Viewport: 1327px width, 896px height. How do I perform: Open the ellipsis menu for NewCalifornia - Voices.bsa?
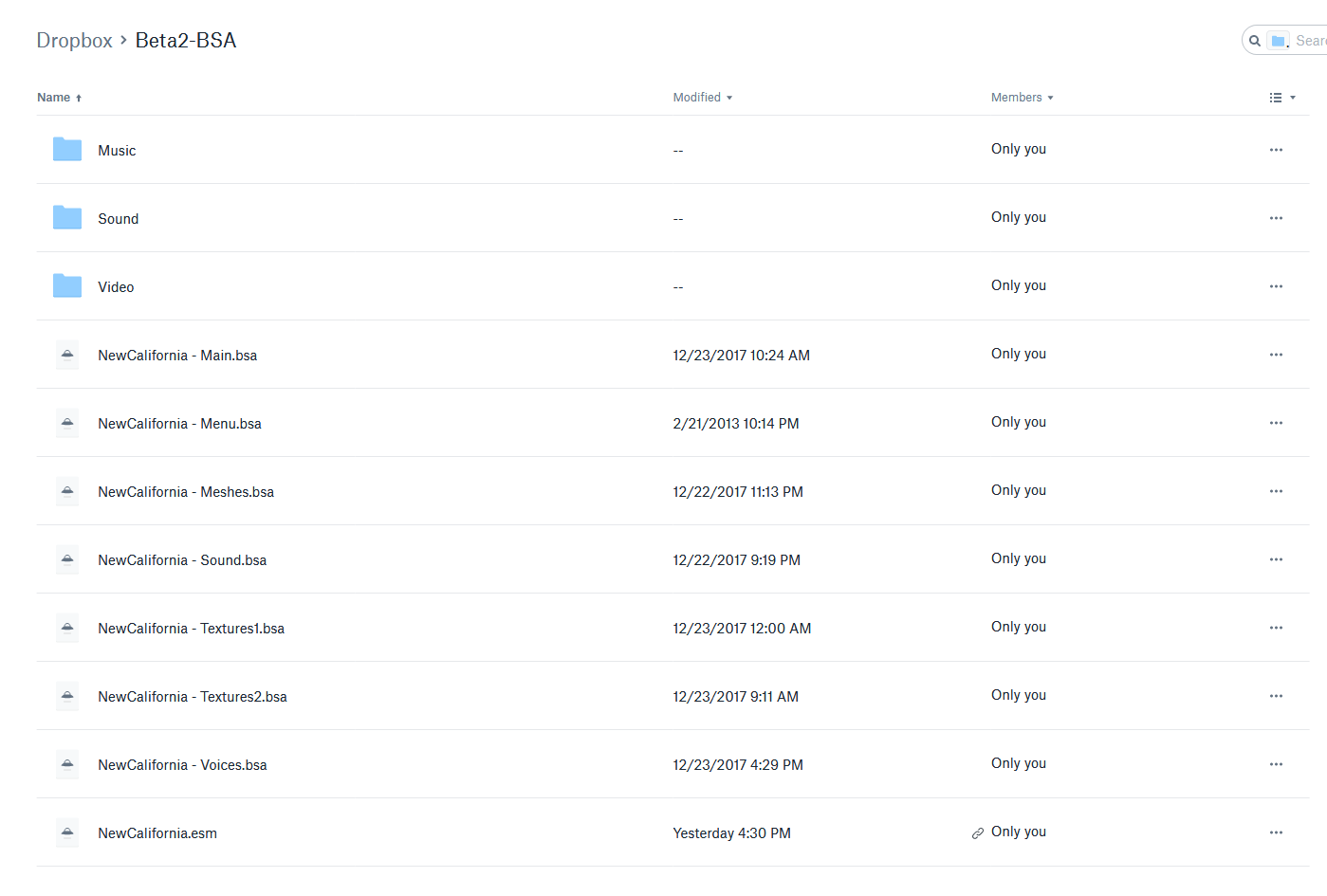click(x=1276, y=764)
